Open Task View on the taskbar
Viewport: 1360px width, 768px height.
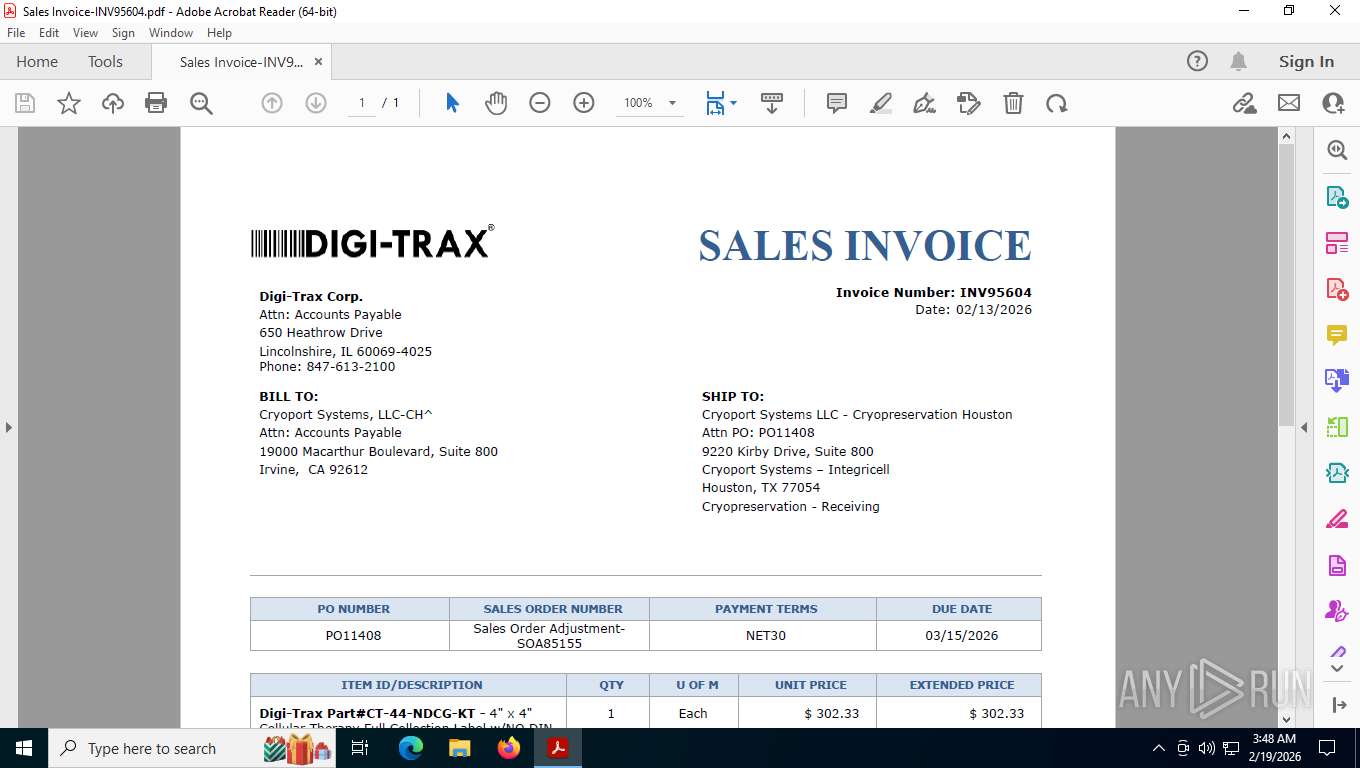[x=361, y=748]
